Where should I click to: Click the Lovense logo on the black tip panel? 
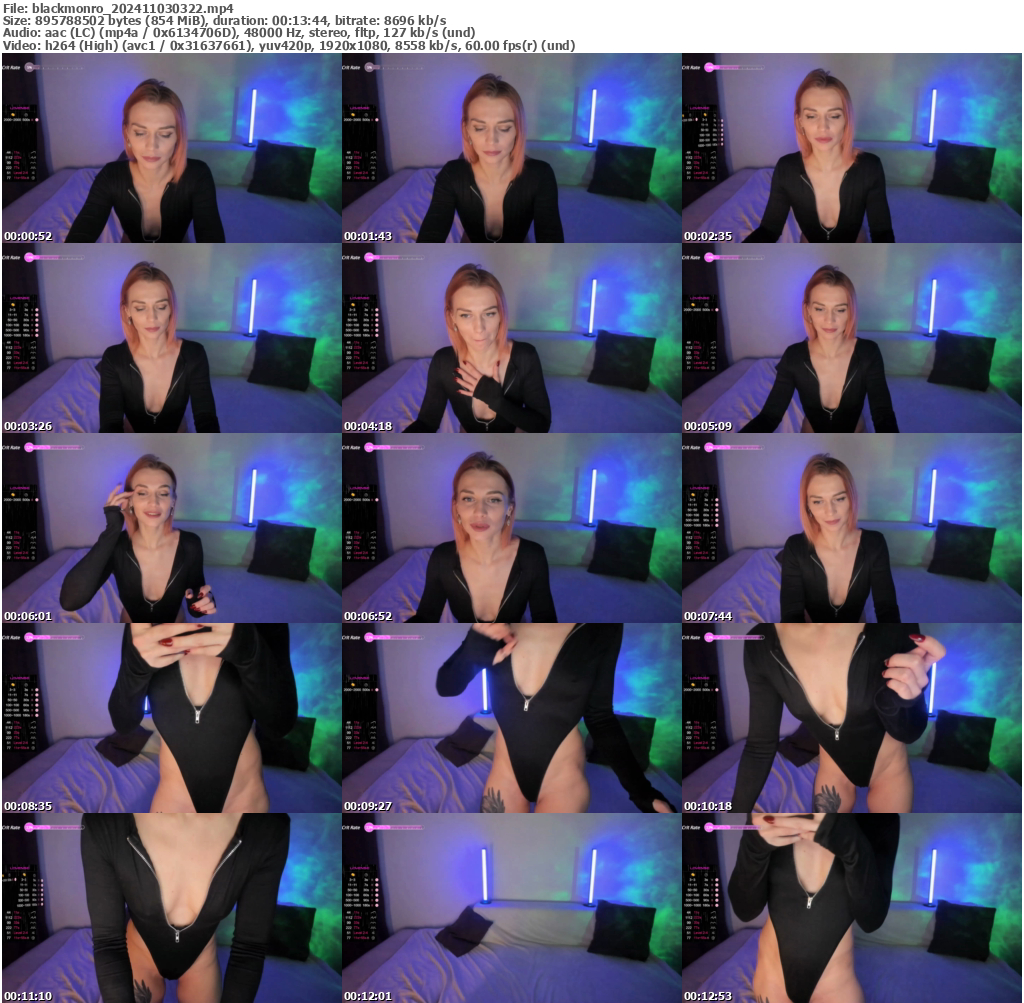coord(700,108)
